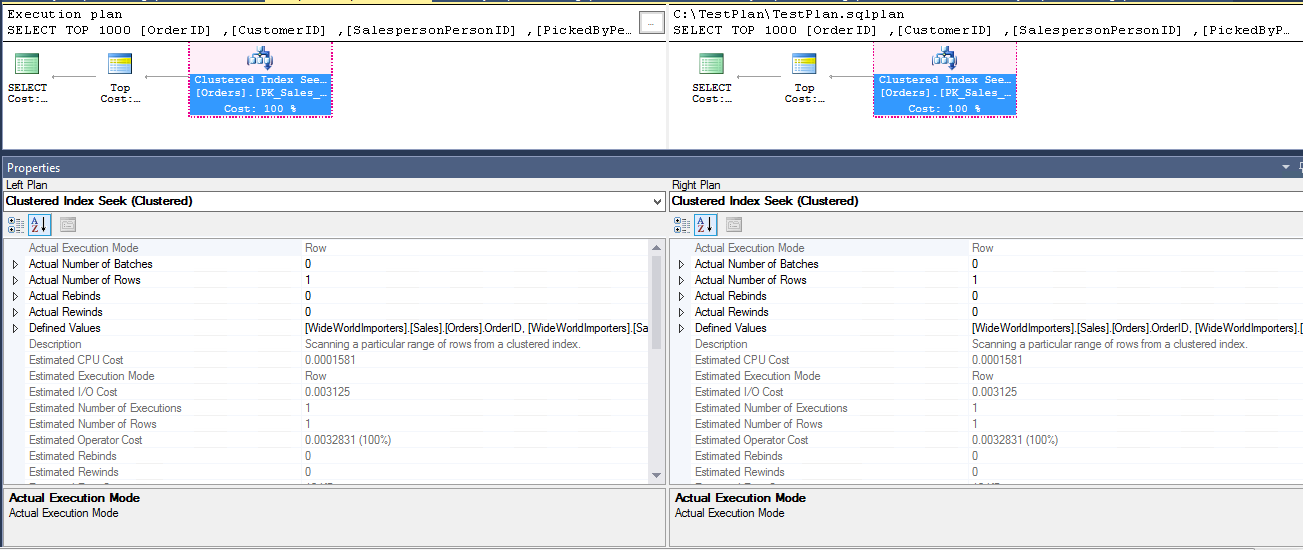
Task: Select Estimated I/O Cost row in Right Plan
Action: 987,392
